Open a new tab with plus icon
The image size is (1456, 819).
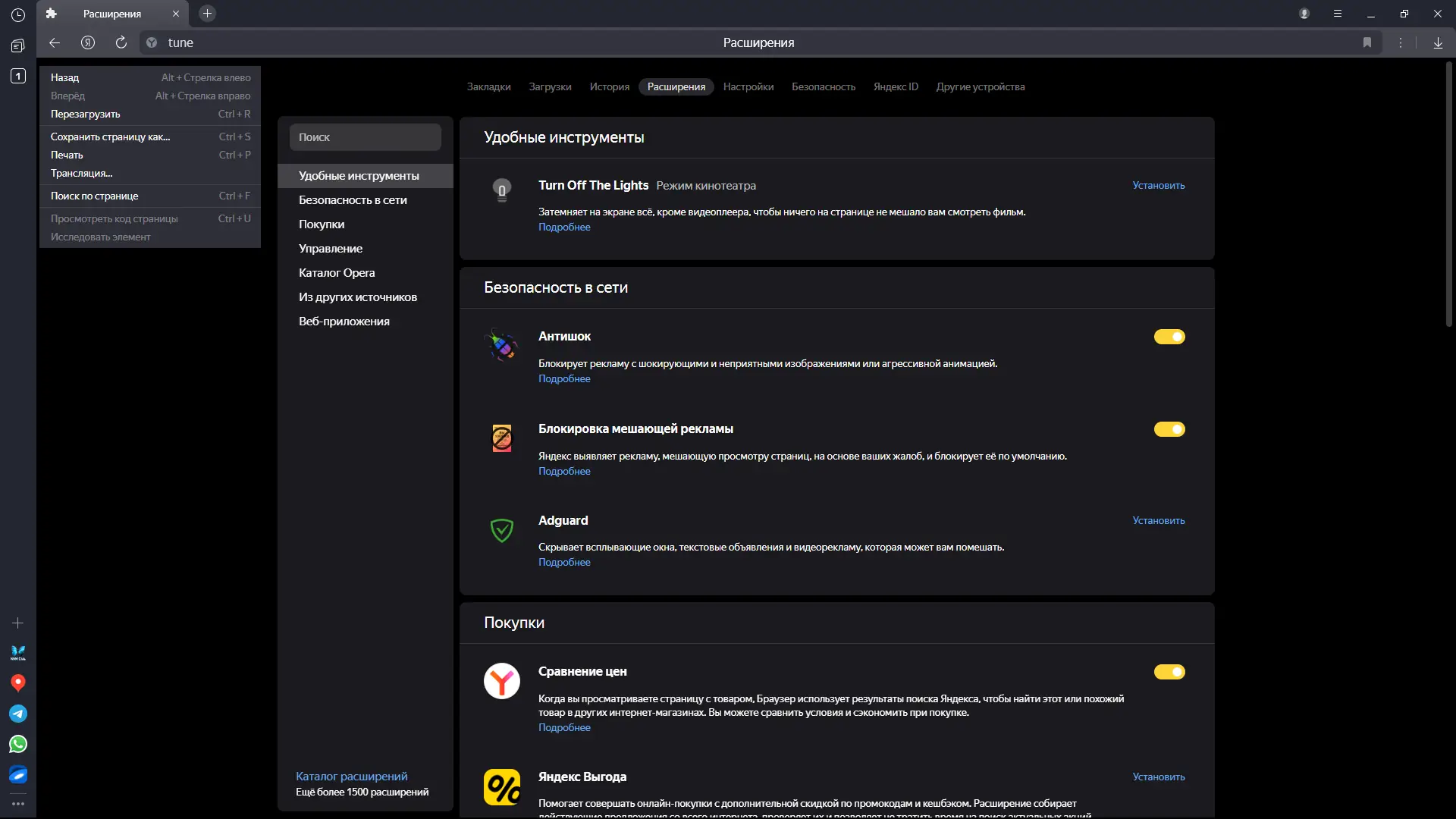(x=207, y=14)
